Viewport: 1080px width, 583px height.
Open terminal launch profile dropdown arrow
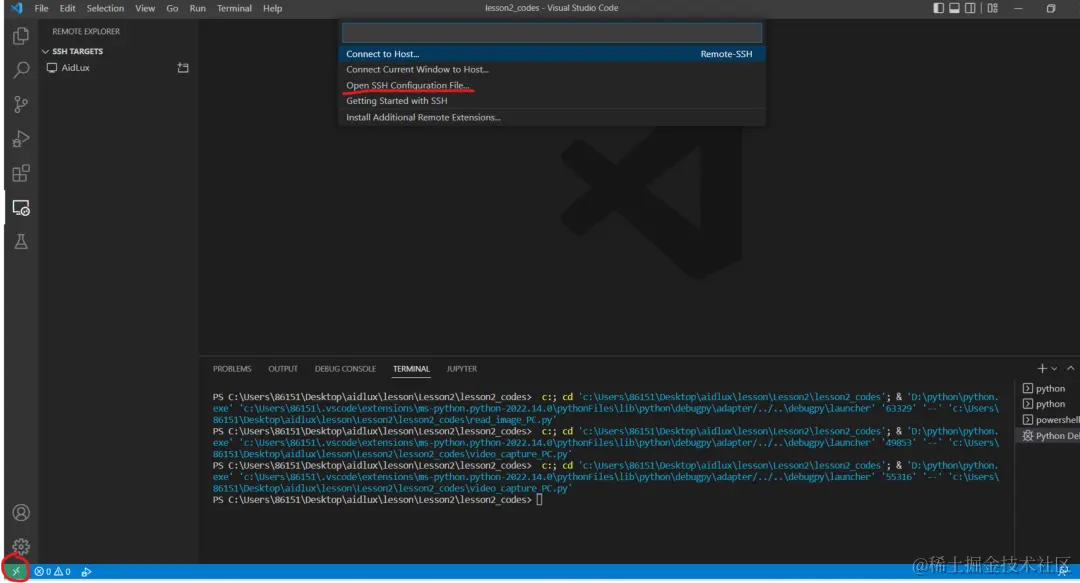click(x=1054, y=369)
